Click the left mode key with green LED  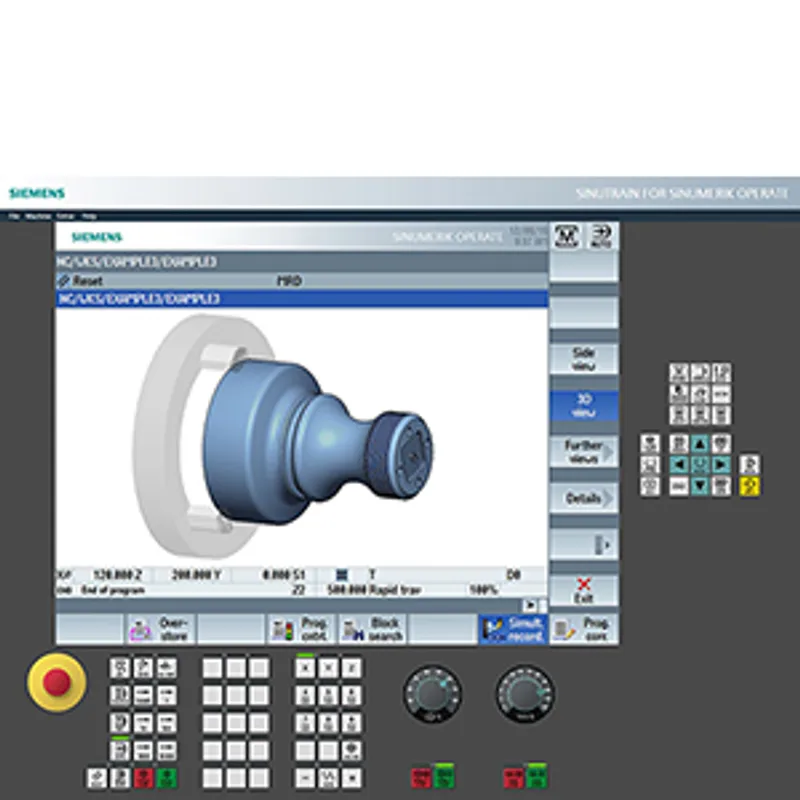click(x=120, y=749)
